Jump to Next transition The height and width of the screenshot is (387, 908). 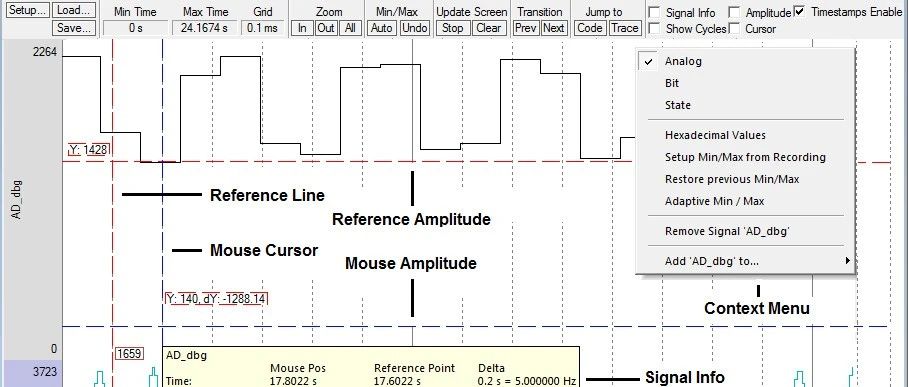coord(554,28)
